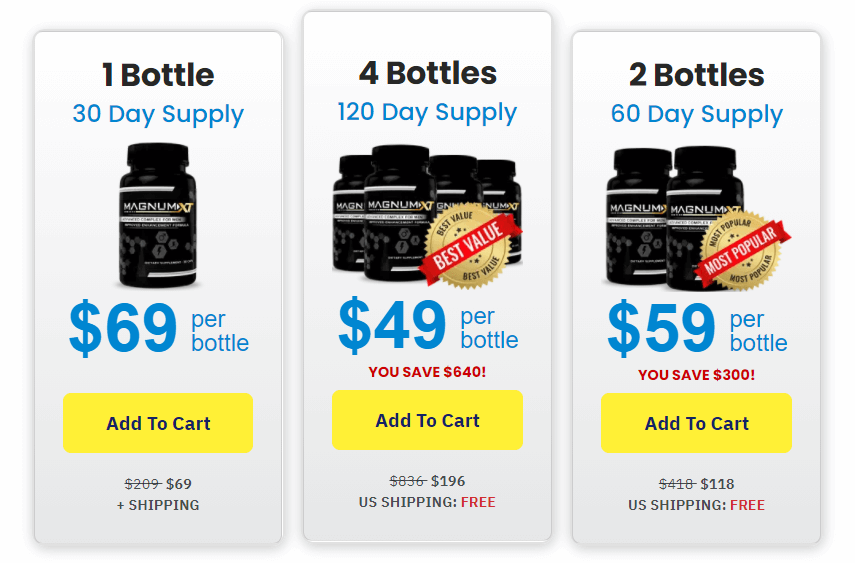Screen dimensions: 855x563
Task: Select the Best Value gold badge
Action: 470,245
